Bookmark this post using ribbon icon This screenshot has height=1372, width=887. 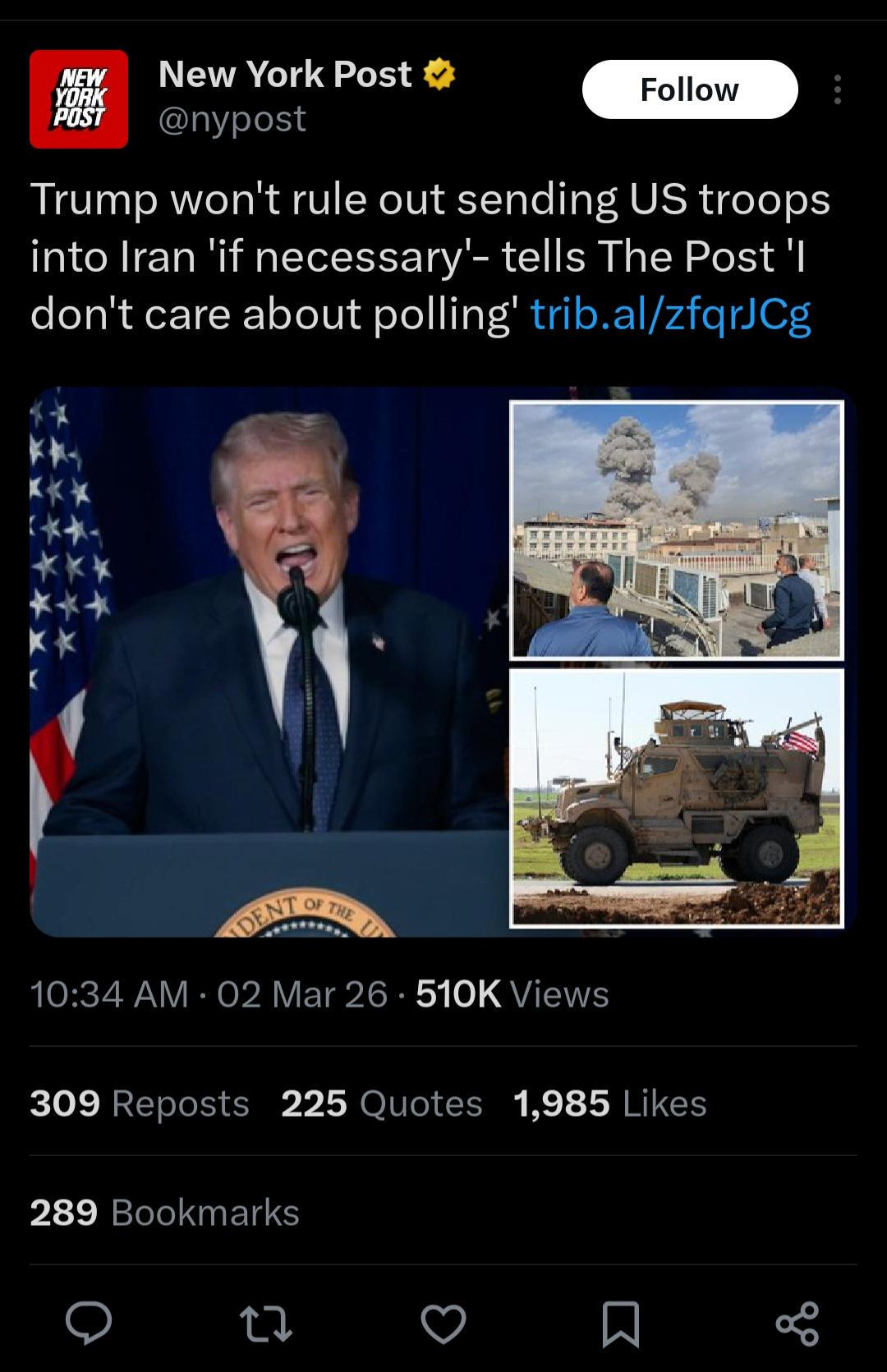(621, 1324)
